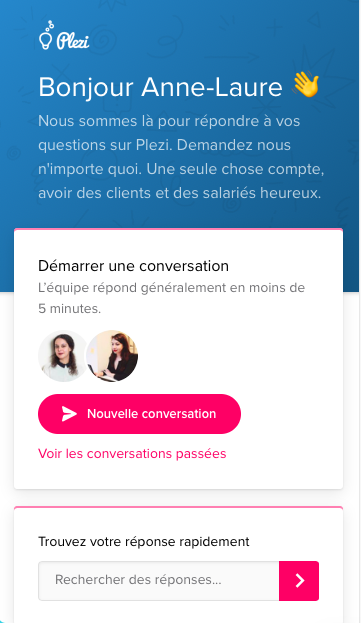Click the Démarrer une conversation heading
The width and height of the screenshot is (361, 623).
tap(133, 266)
